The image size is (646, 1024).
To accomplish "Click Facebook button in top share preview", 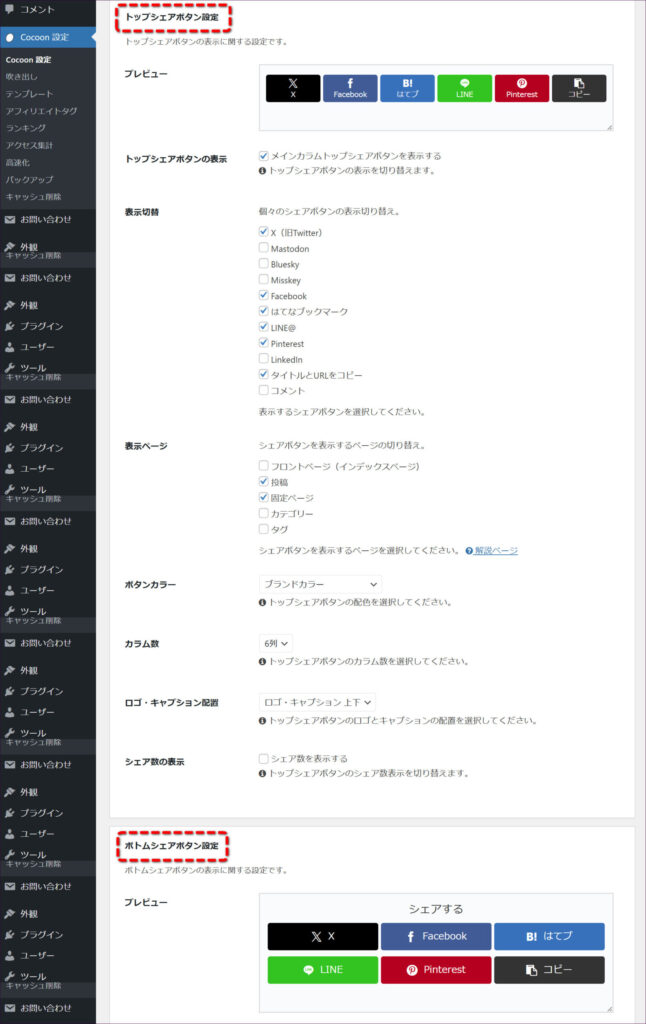I will point(350,88).
